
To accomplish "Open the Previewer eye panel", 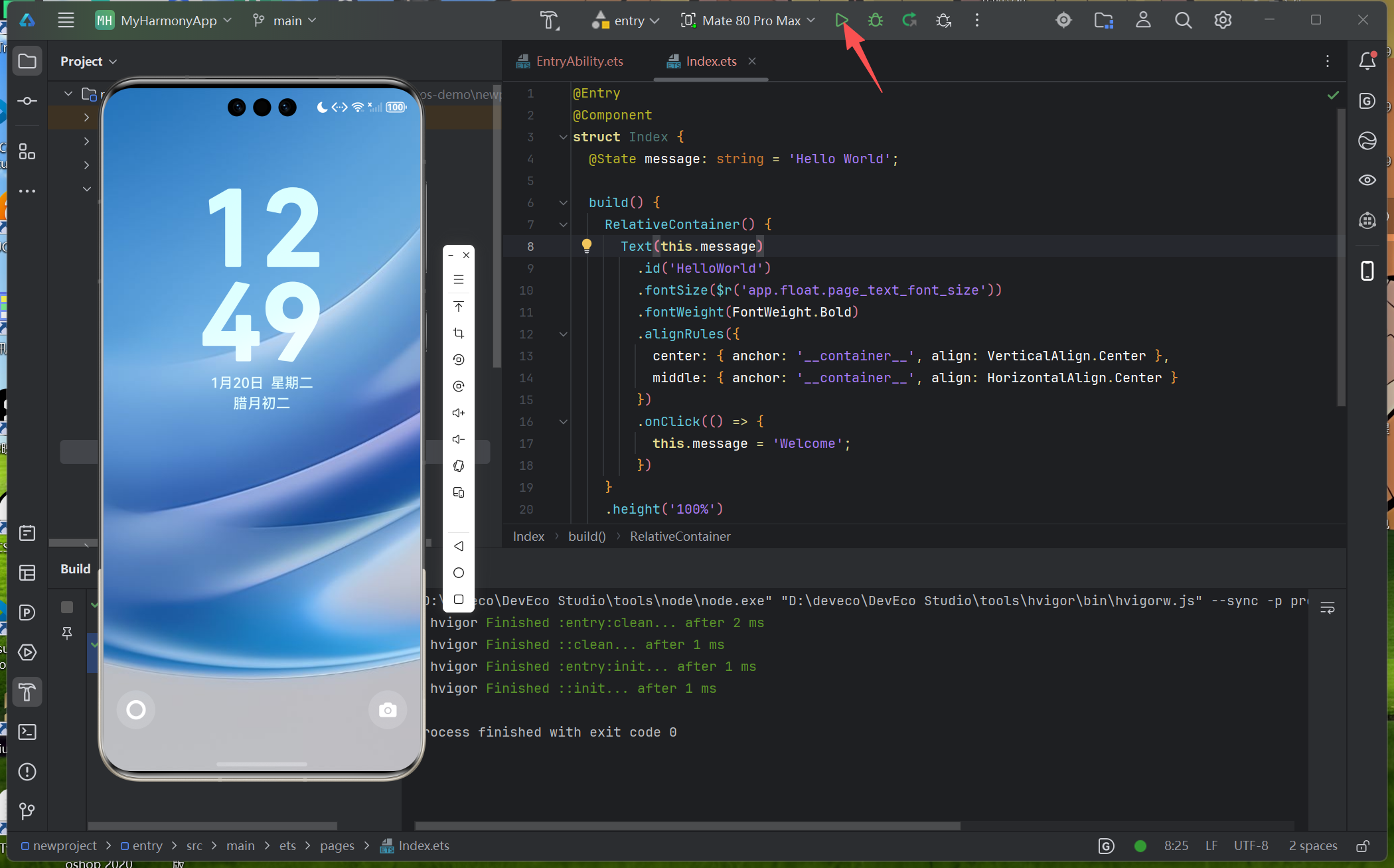I will click(x=1367, y=180).
